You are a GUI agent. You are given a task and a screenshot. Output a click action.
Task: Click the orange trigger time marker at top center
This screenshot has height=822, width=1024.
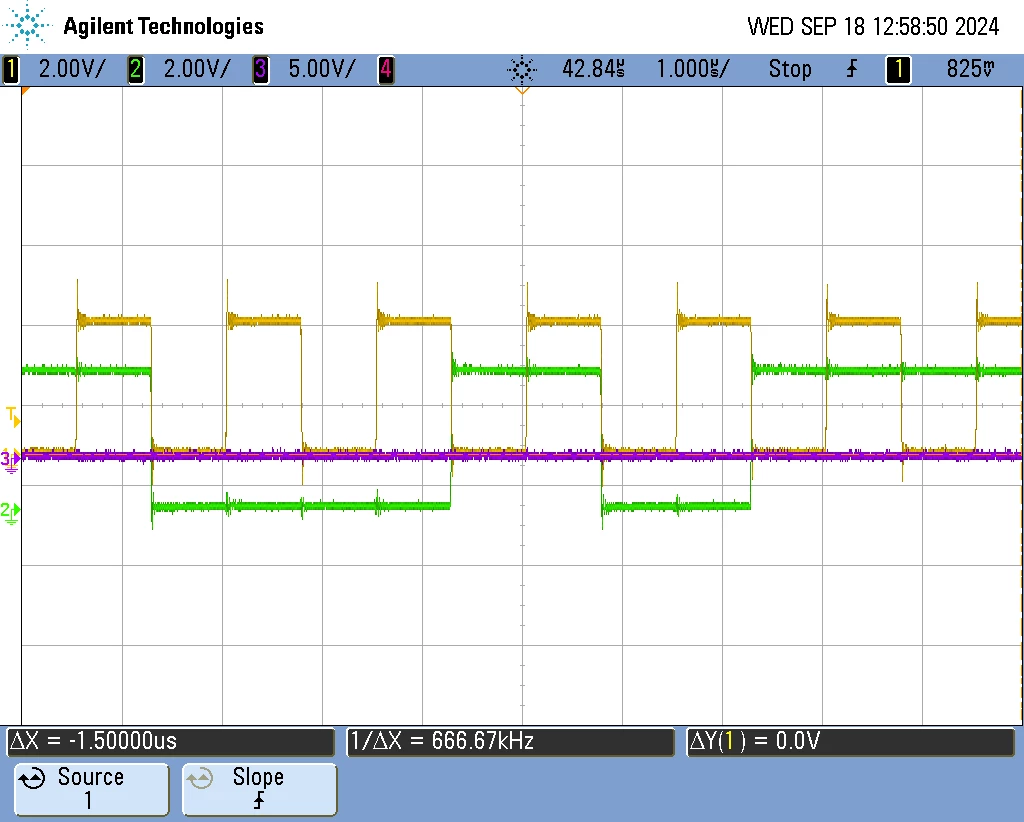tap(522, 91)
